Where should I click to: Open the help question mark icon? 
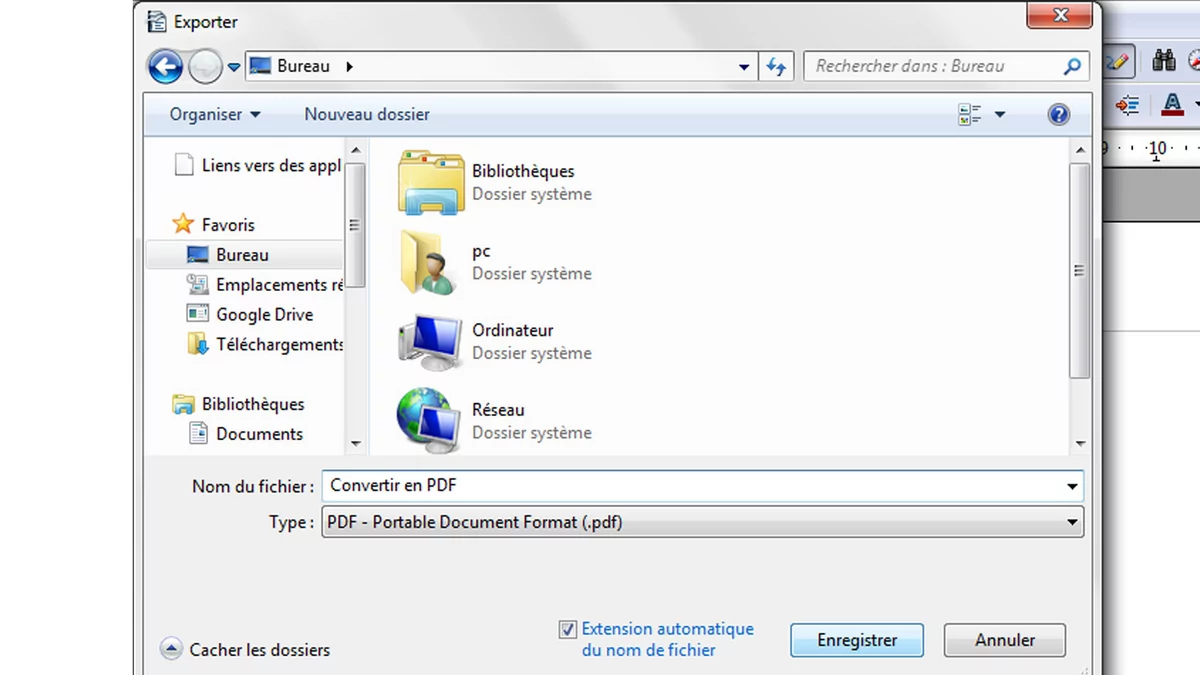(1058, 115)
